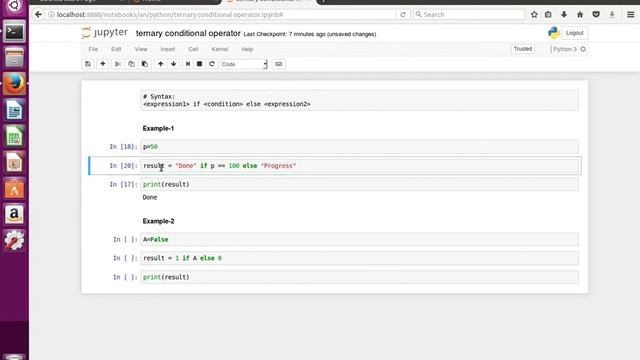Click the Jupyter logo
The image size is (640, 360).
[105, 33]
